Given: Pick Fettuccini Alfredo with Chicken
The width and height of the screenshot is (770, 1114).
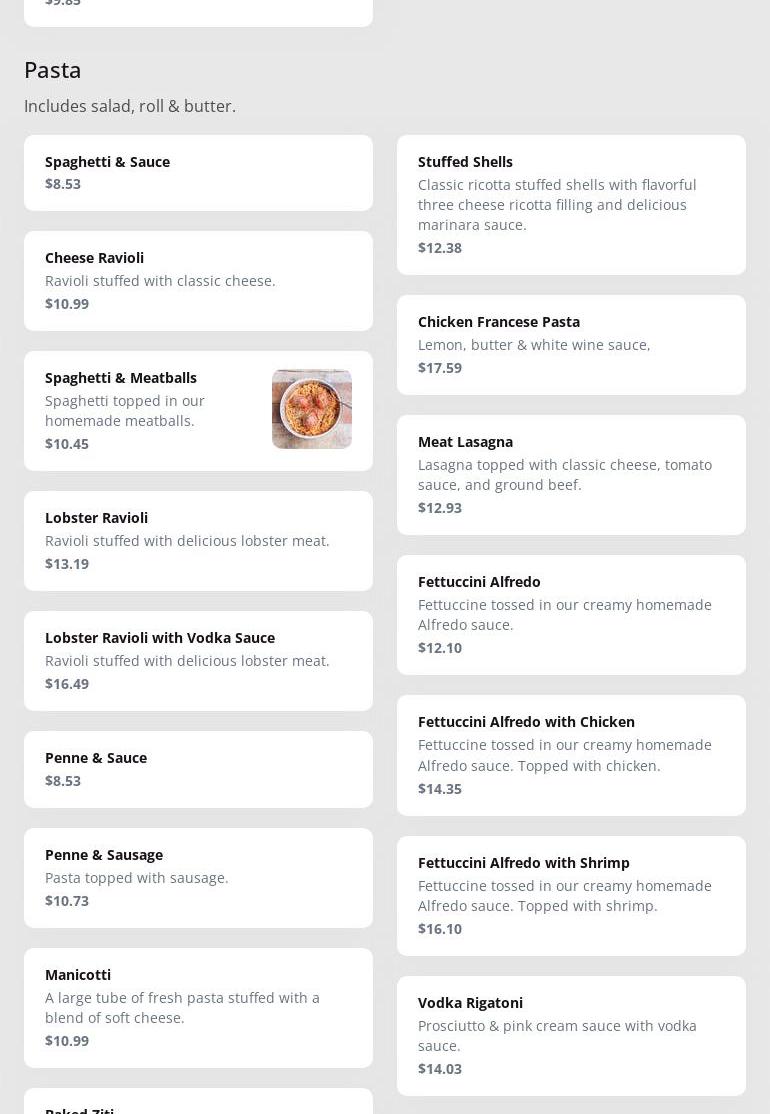Looking at the screenshot, I should point(571,755).
